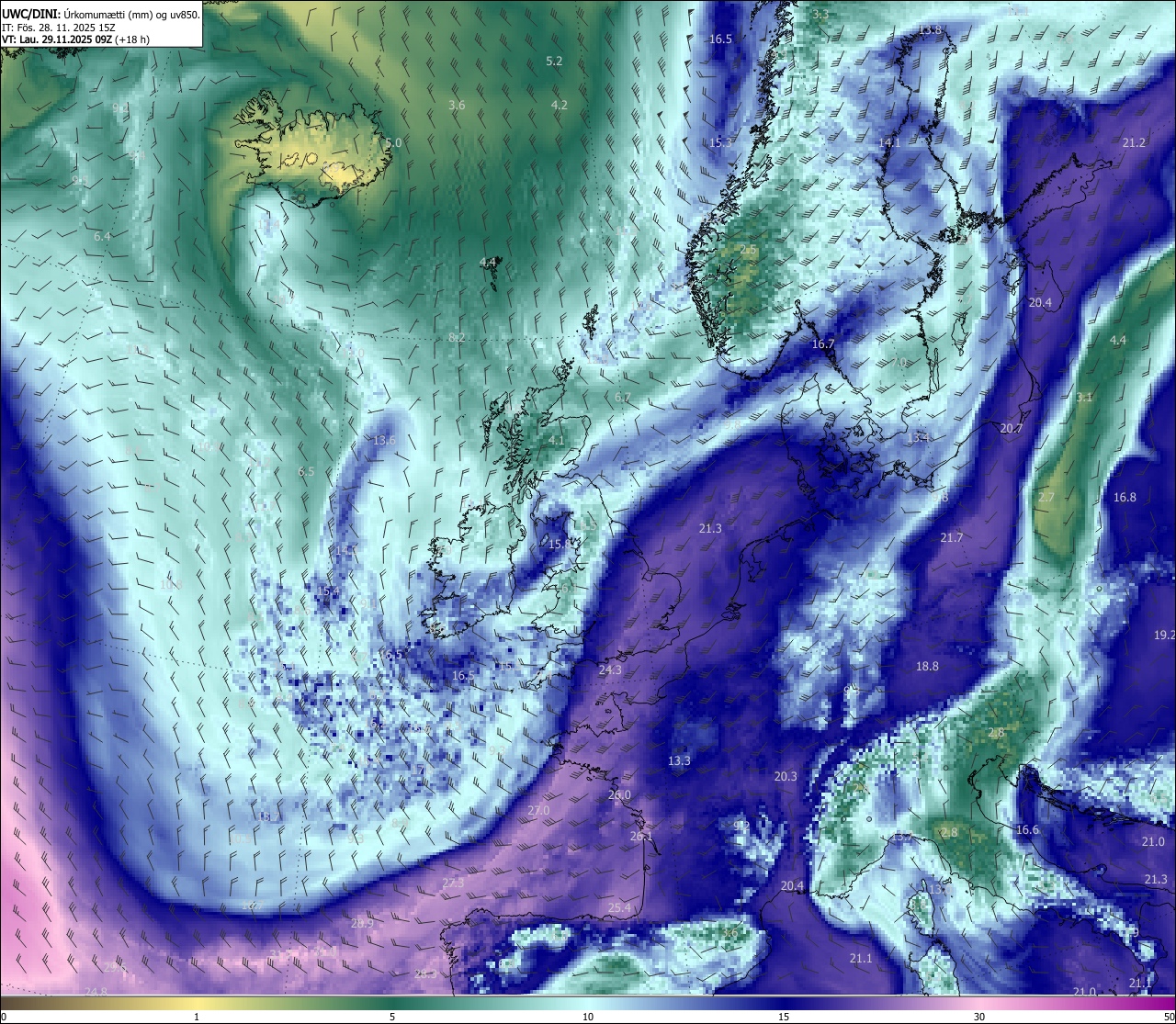Click the value 6.7 northeast of Scotland
The height and width of the screenshot is (1024, 1176).
(623, 397)
